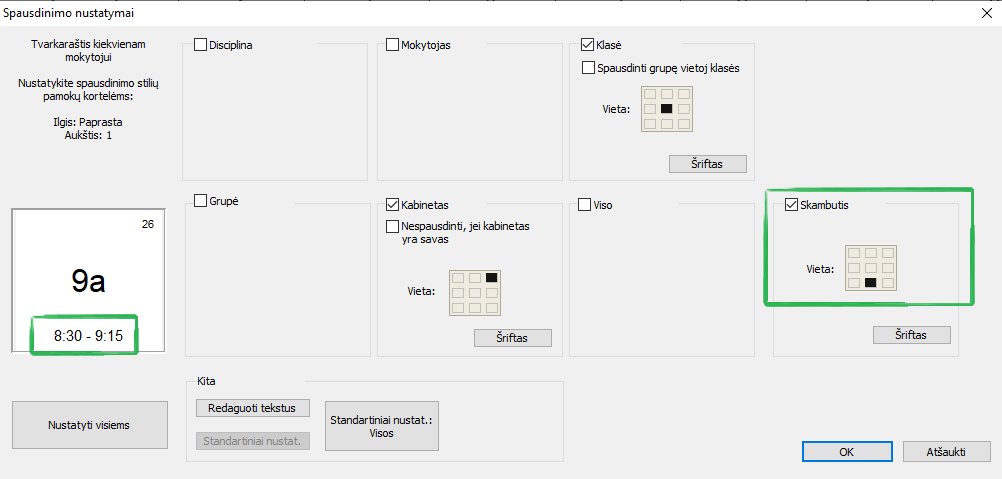Enable the Mokytojas checkbox
The image size is (1002, 479).
(392, 45)
